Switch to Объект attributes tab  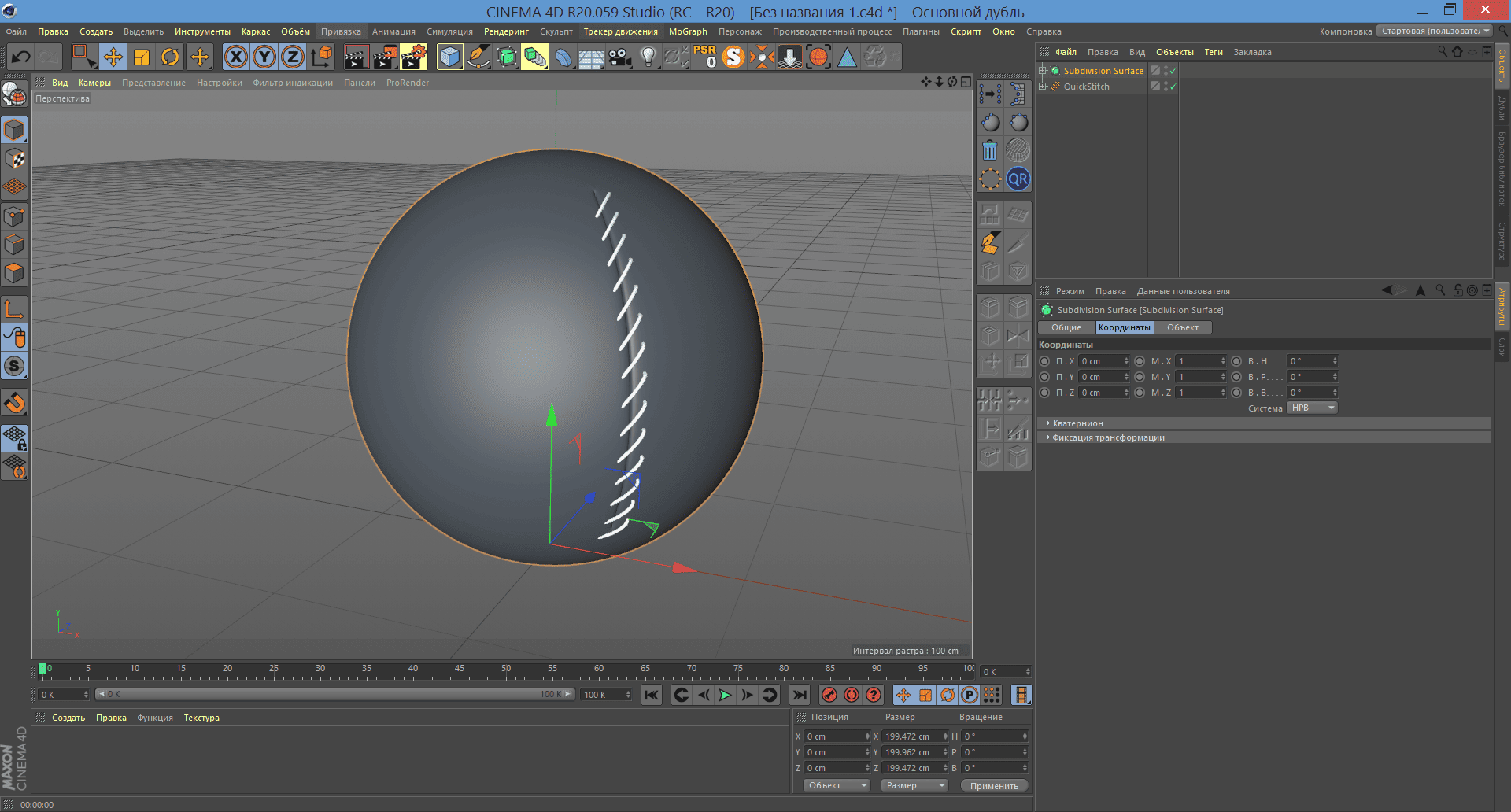tap(1183, 327)
